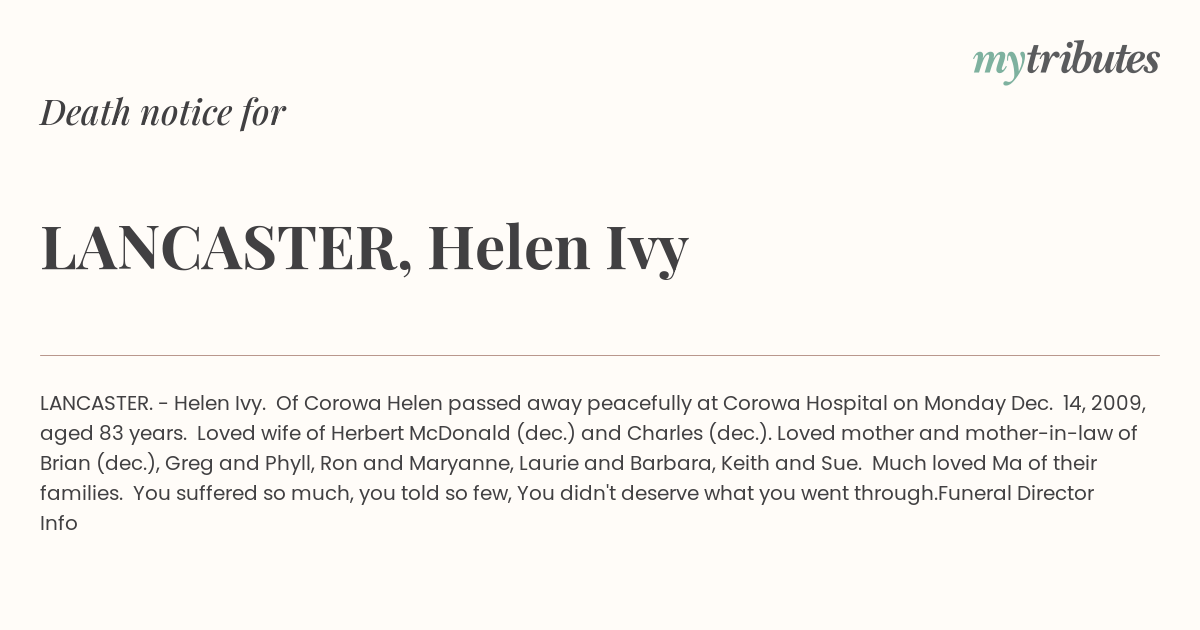Viewport: 1200px width, 630px height.
Task: Click 'Corowa Hospital' in the notice text
Action: (x=805, y=404)
